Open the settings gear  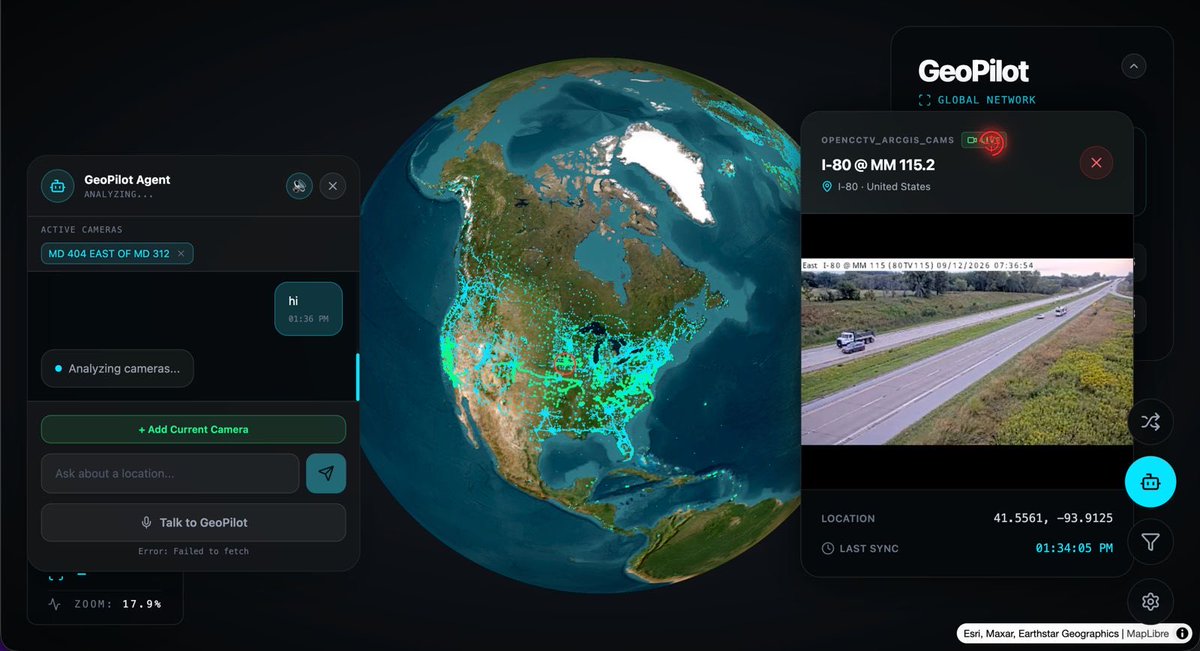[x=1150, y=602]
